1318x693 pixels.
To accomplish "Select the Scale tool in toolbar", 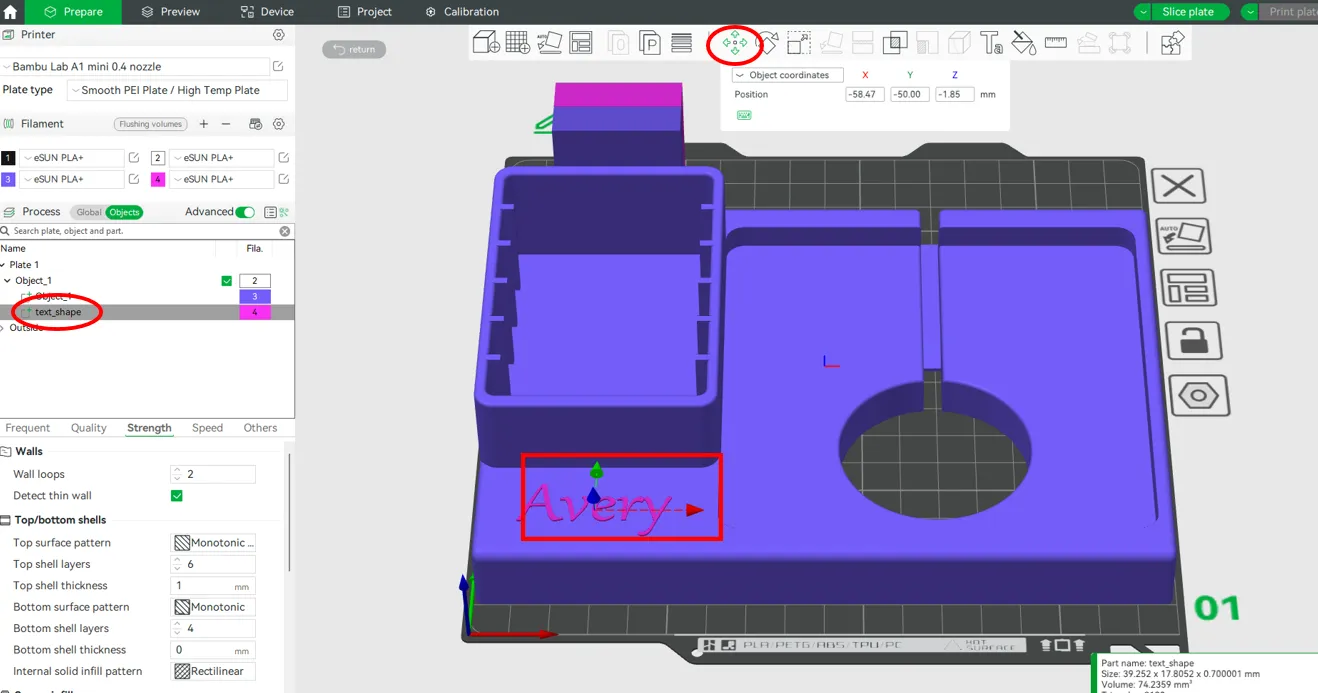I will coord(798,43).
